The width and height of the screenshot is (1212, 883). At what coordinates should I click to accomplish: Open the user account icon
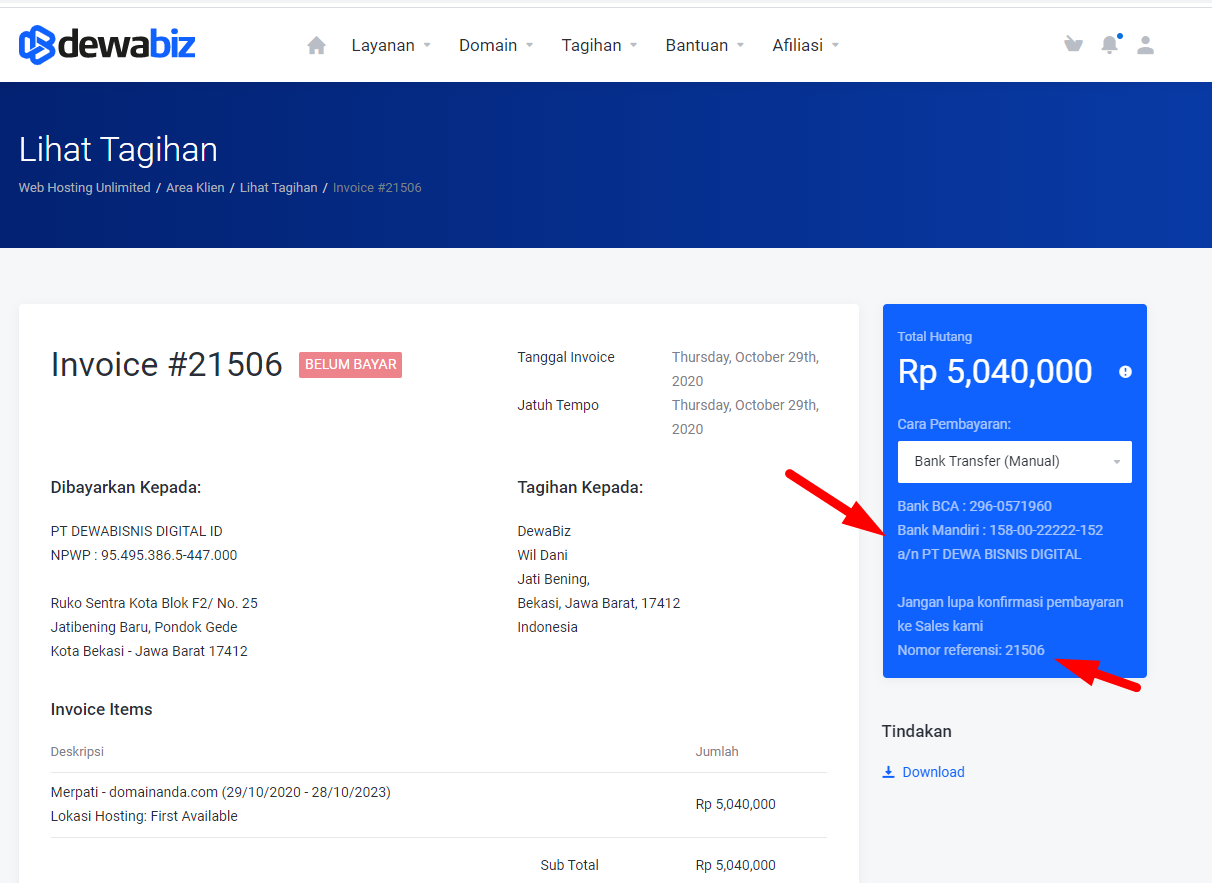pos(1146,45)
